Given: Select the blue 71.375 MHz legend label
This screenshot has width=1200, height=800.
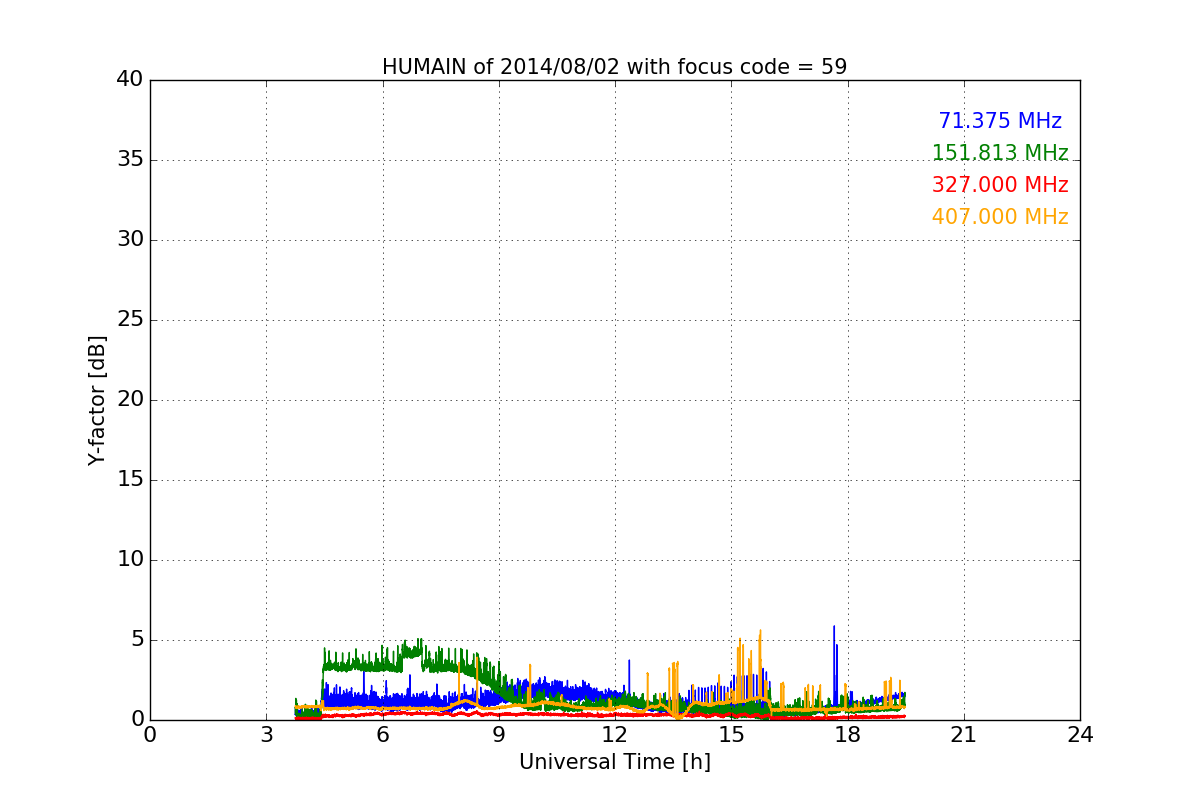Looking at the screenshot, I should [1000, 121].
